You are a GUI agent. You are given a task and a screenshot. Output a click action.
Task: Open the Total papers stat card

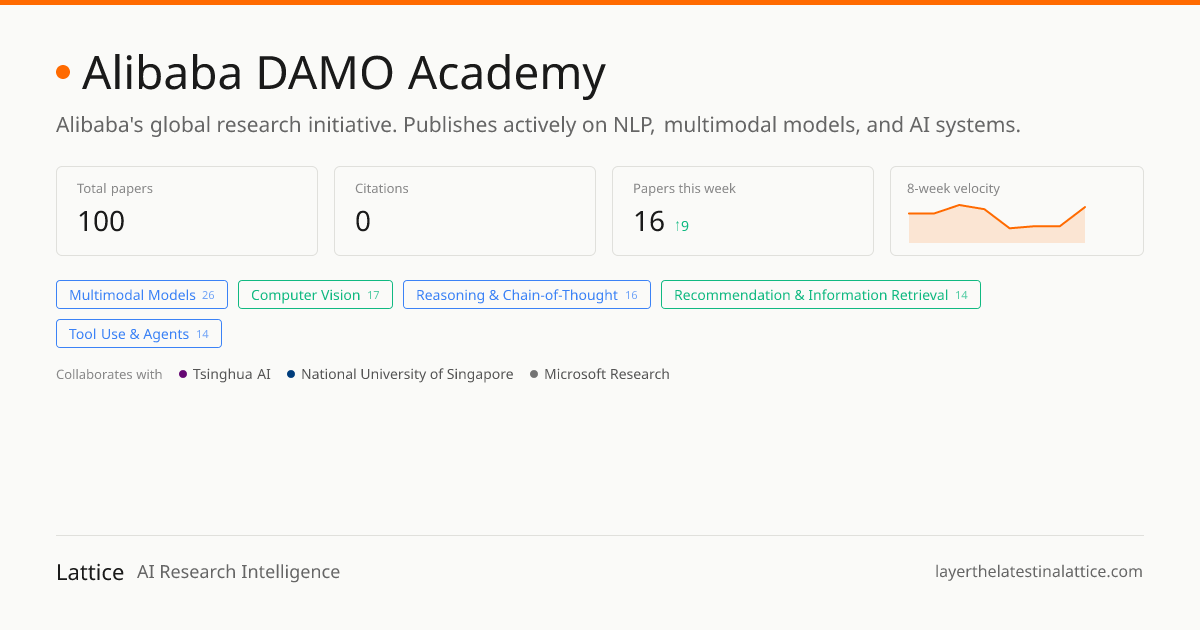click(187, 211)
